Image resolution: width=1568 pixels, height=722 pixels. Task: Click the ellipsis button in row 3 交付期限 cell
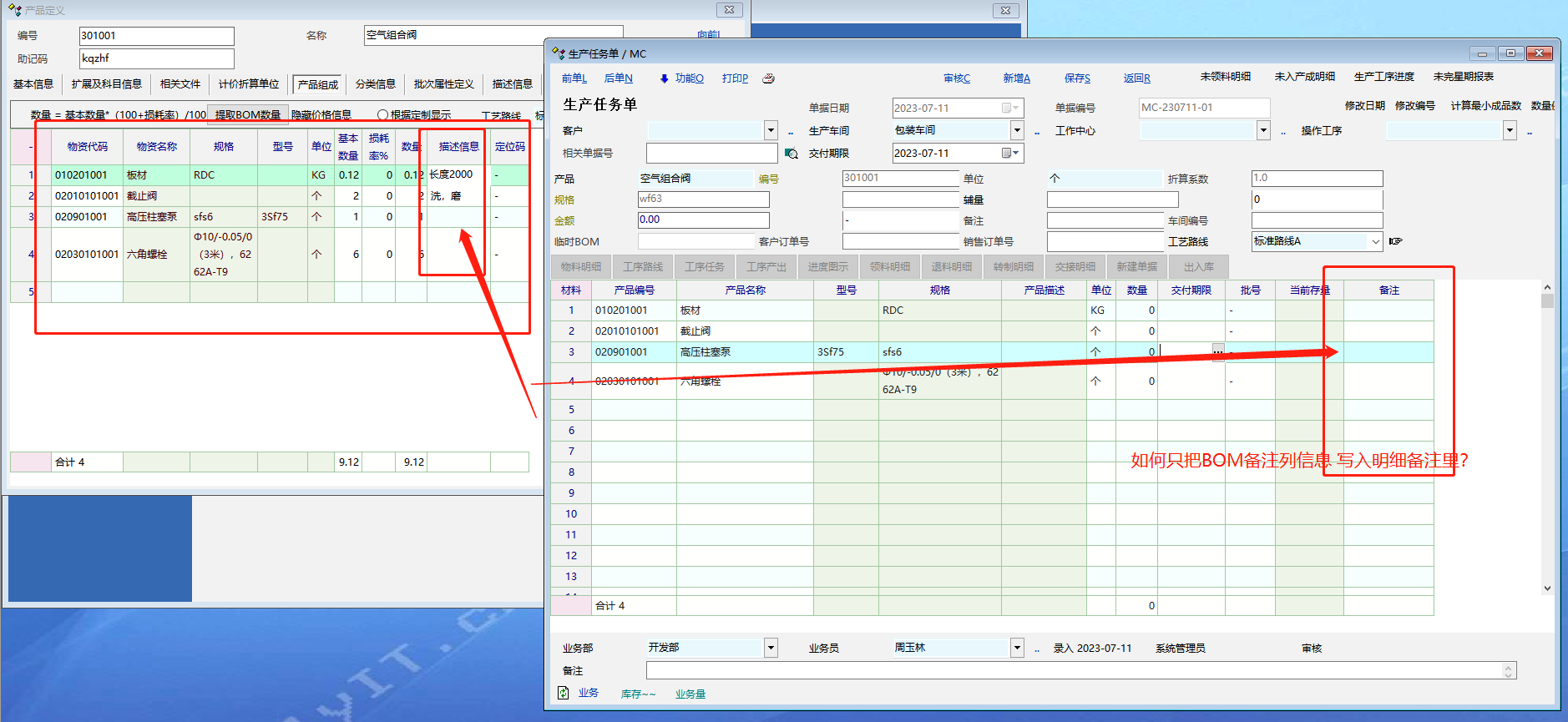tap(1217, 352)
